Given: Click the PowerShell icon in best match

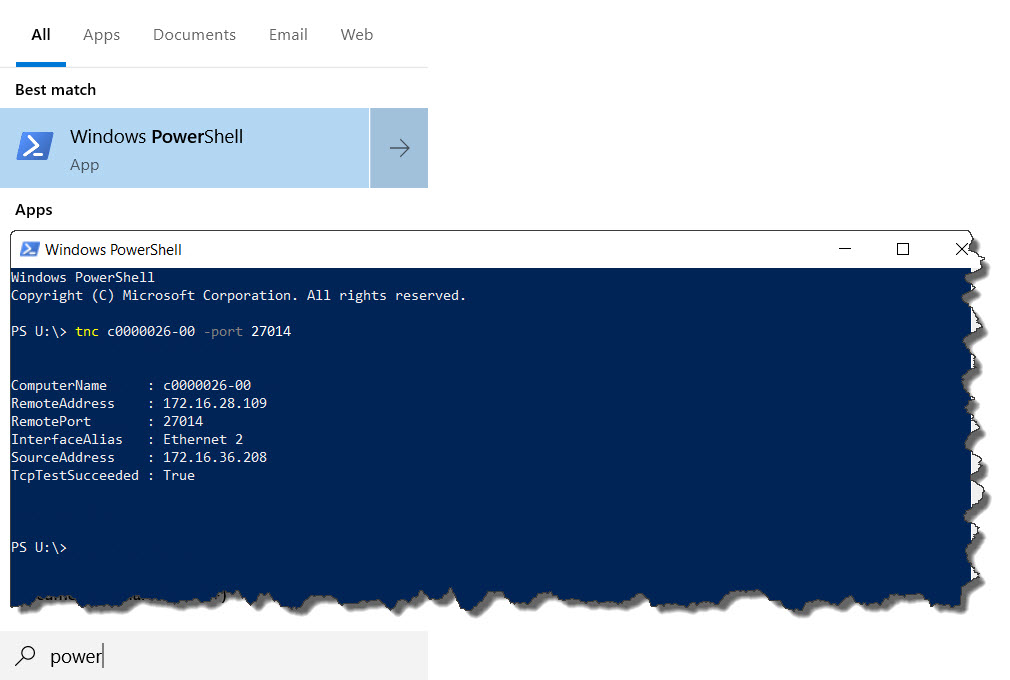Looking at the screenshot, I should (x=34, y=146).
